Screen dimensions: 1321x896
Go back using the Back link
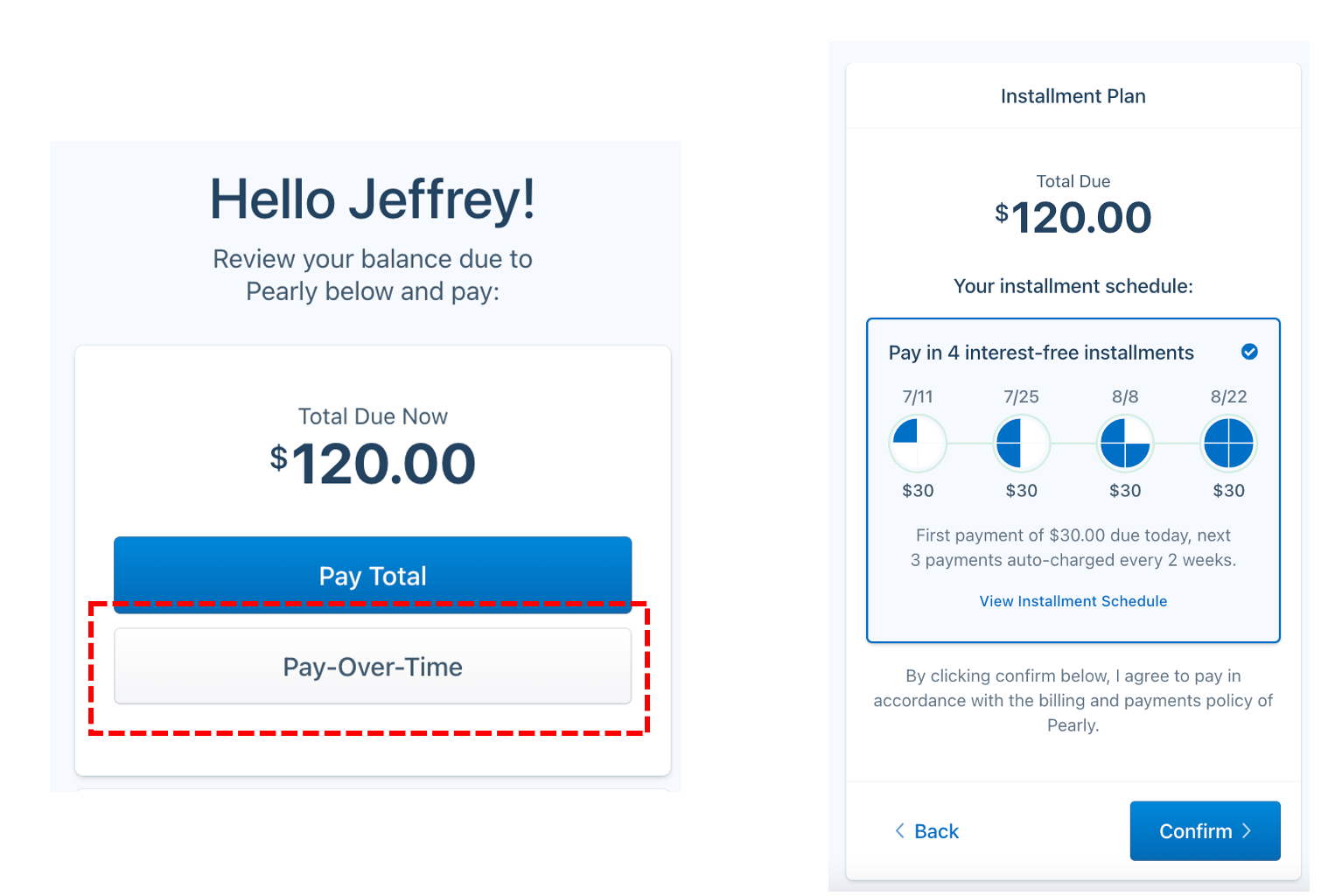tap(926, 831)
